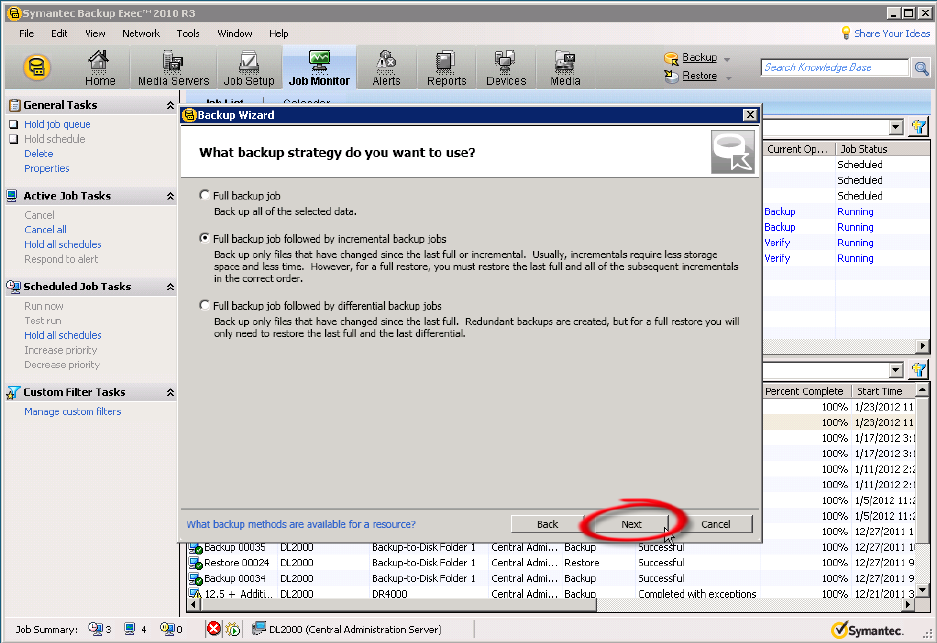Click in Search Knowledge Base field
This screenshot has height=643, width=937.
[834, 68]
